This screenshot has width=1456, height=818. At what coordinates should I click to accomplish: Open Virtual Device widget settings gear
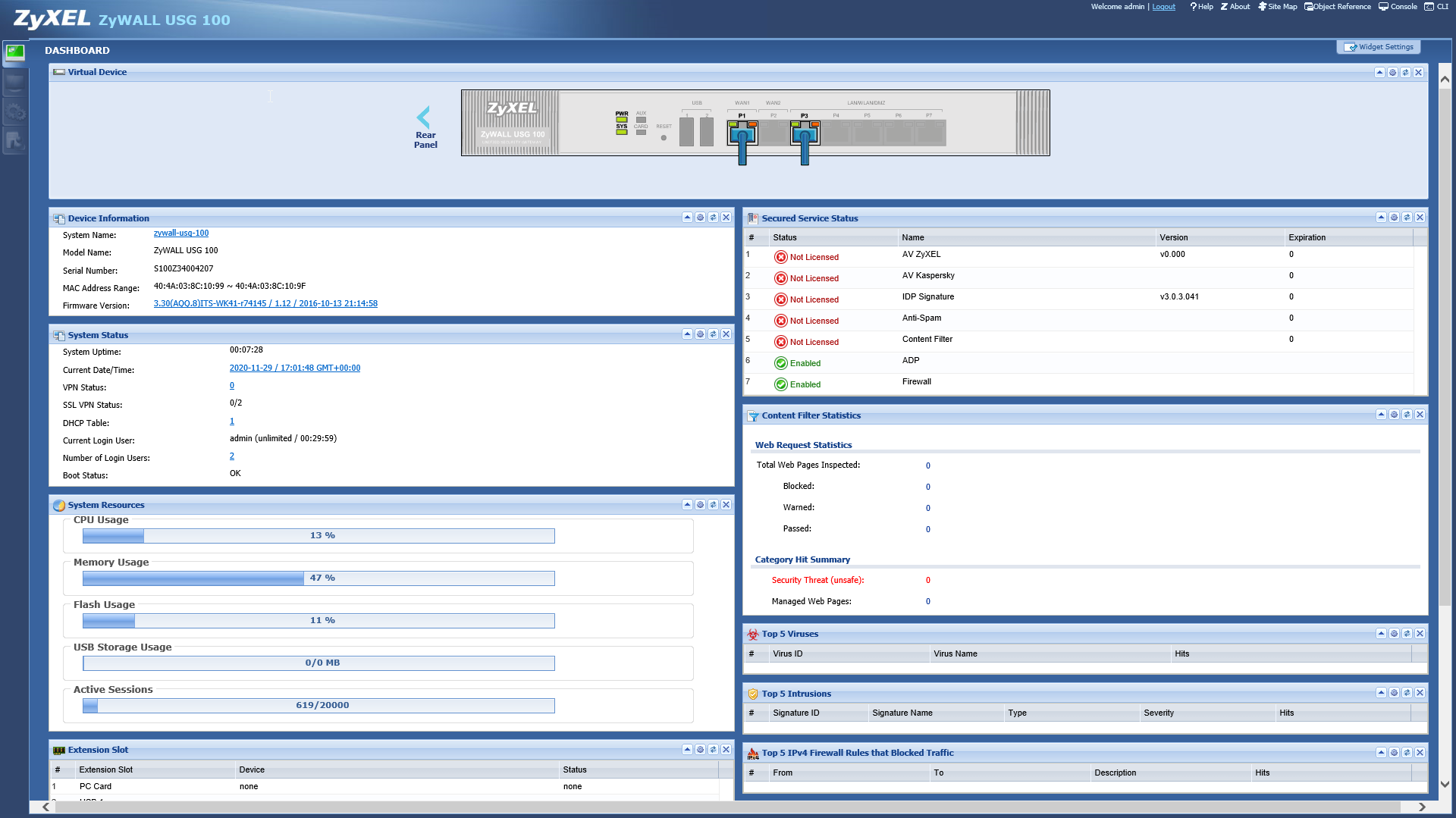pyautogui.click(x=1392, y=73)
